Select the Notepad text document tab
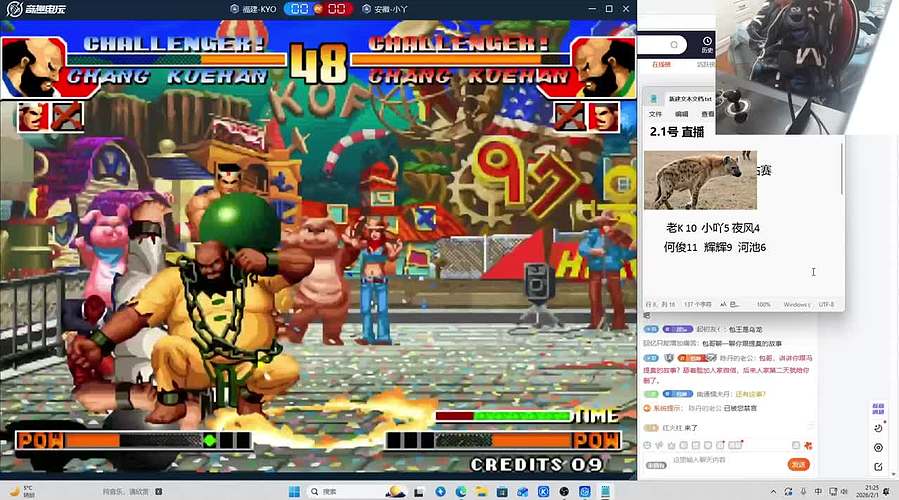 pos(685,99)
